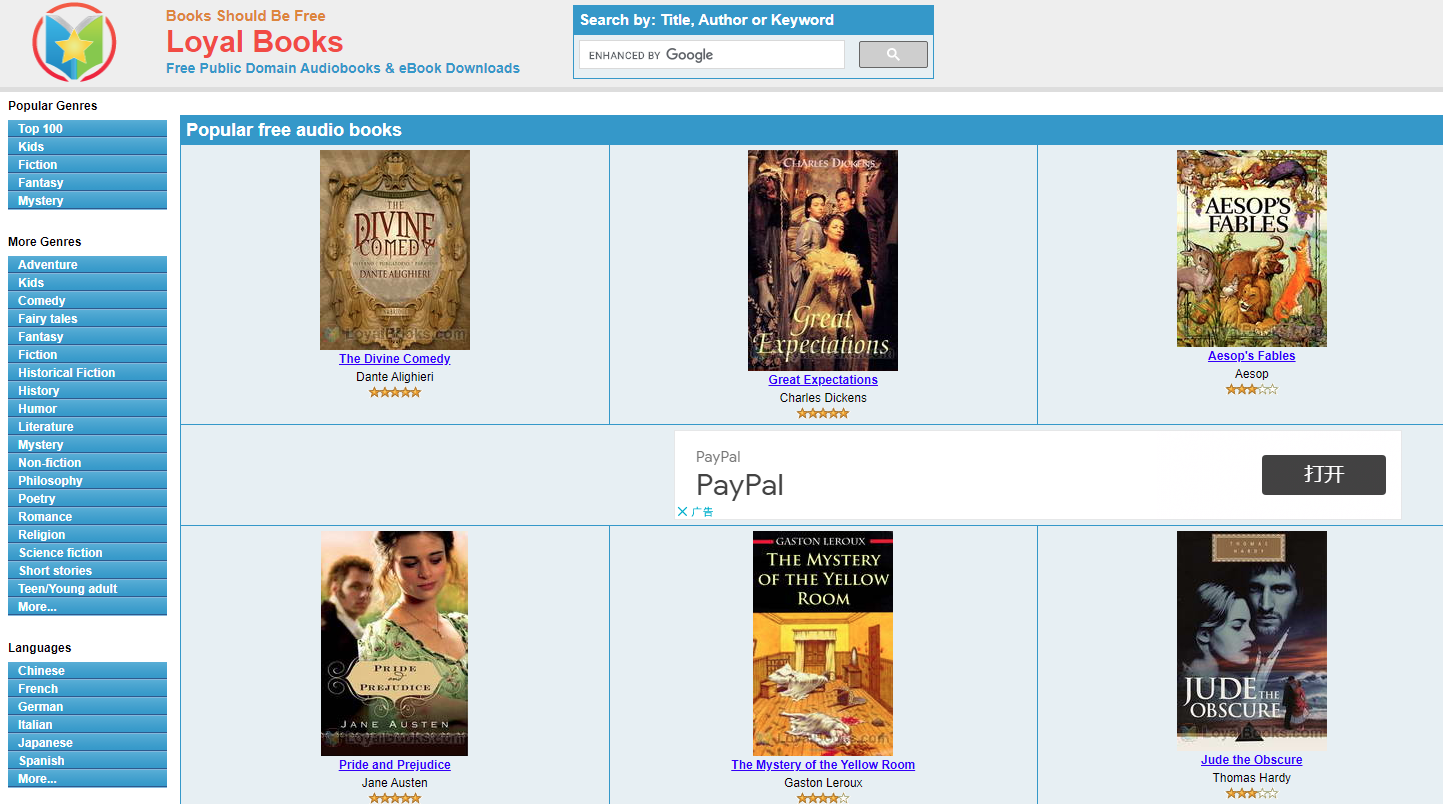Click the star rating under Aesop
The image size is (1443, 804).
click(1251, 389)
